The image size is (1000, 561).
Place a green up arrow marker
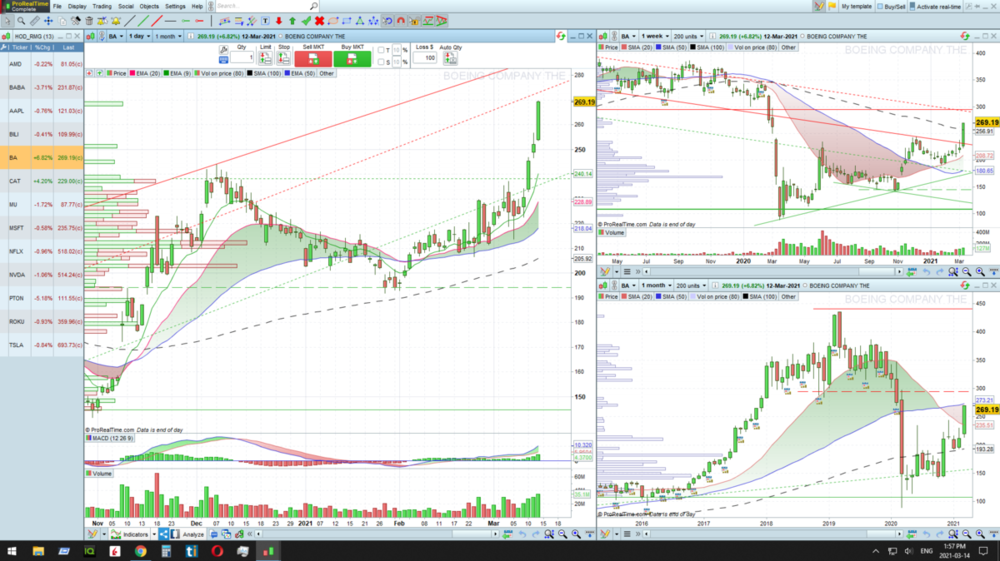292,21
